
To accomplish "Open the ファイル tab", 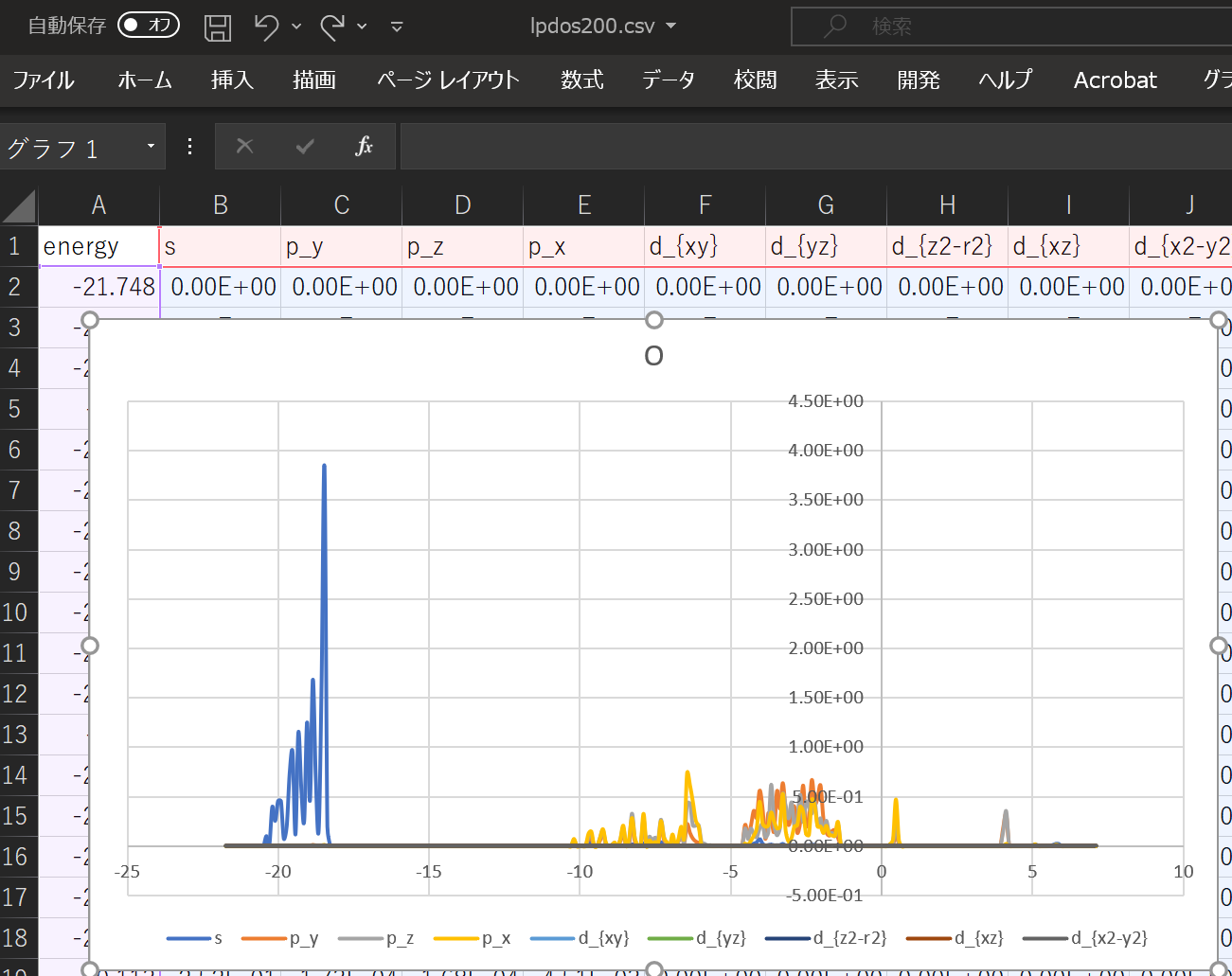I will coord(44,80).
